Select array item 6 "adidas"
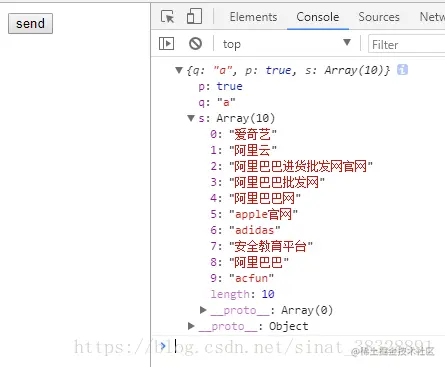The height and width of the screenshot is (367, 445). pyautogui.click(x=245, y=230)
